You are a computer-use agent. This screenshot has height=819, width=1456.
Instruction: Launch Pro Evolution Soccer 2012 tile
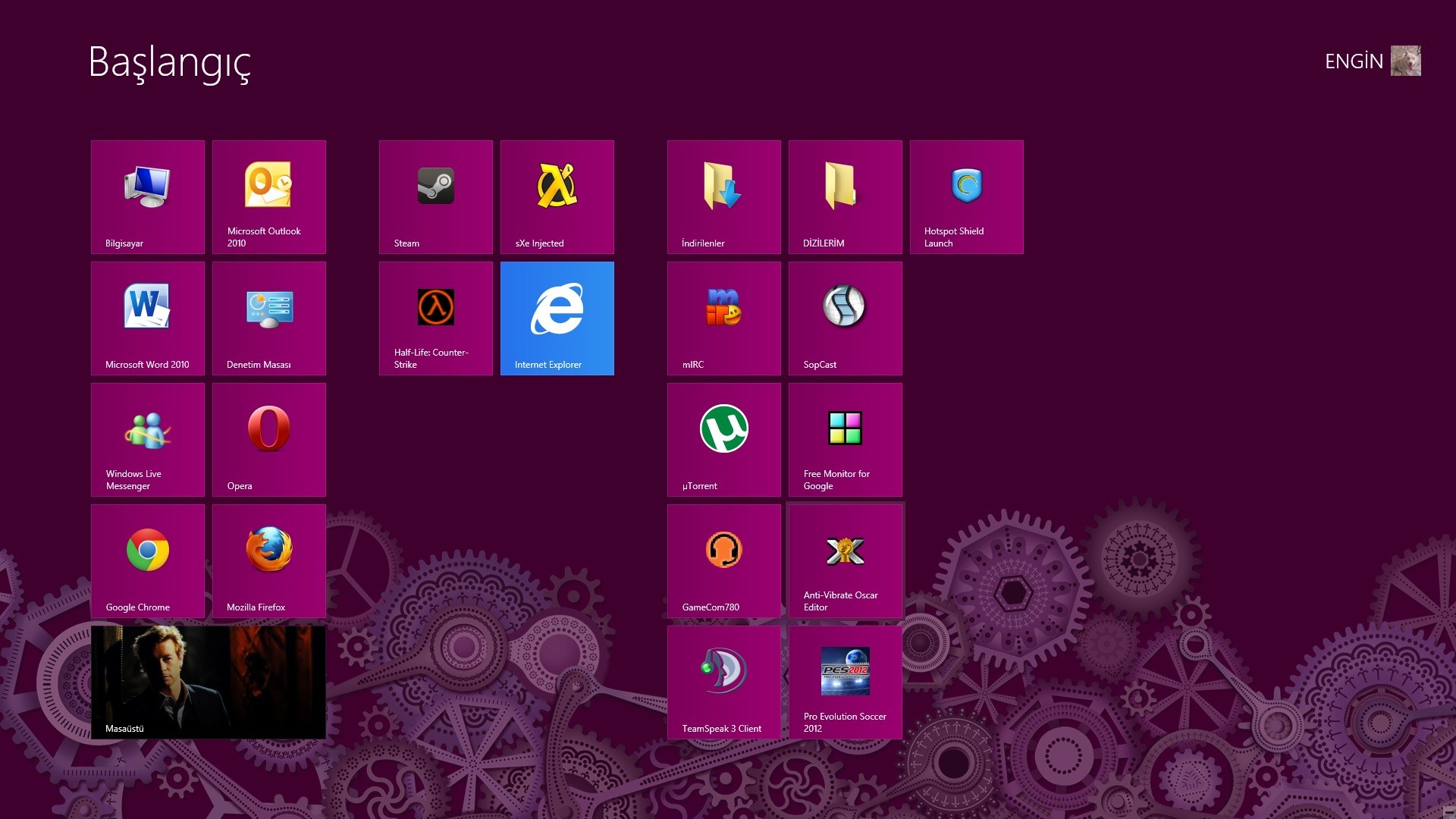click(846, 682)
